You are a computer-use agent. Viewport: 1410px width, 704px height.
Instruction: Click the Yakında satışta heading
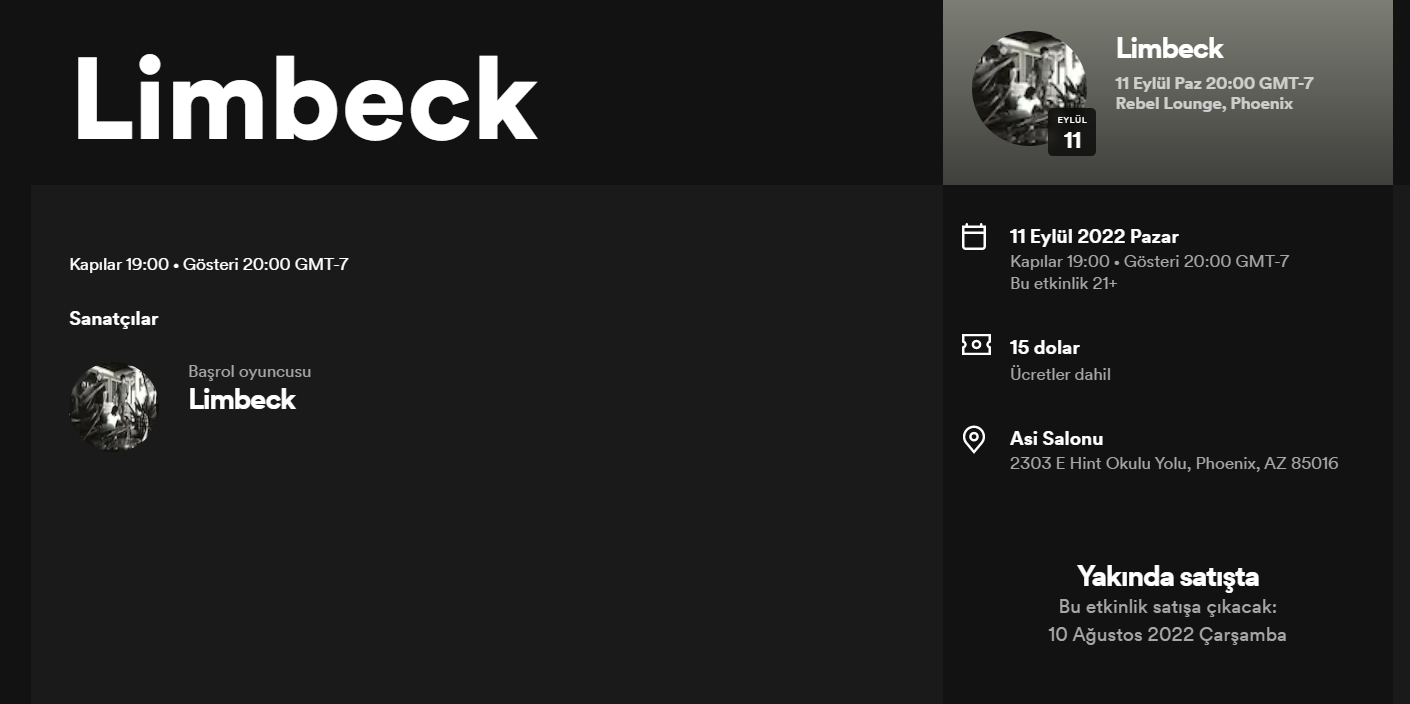1167,576
